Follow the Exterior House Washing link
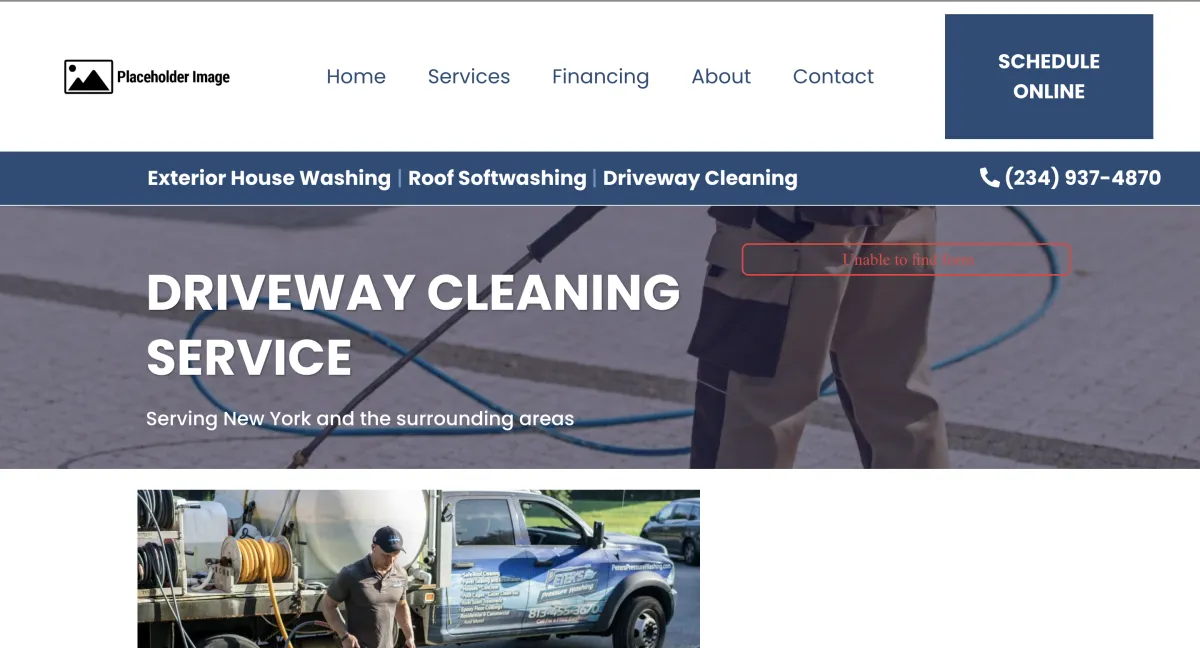The width and height of the screenshot is (1200, 648). tap(269, 178)
